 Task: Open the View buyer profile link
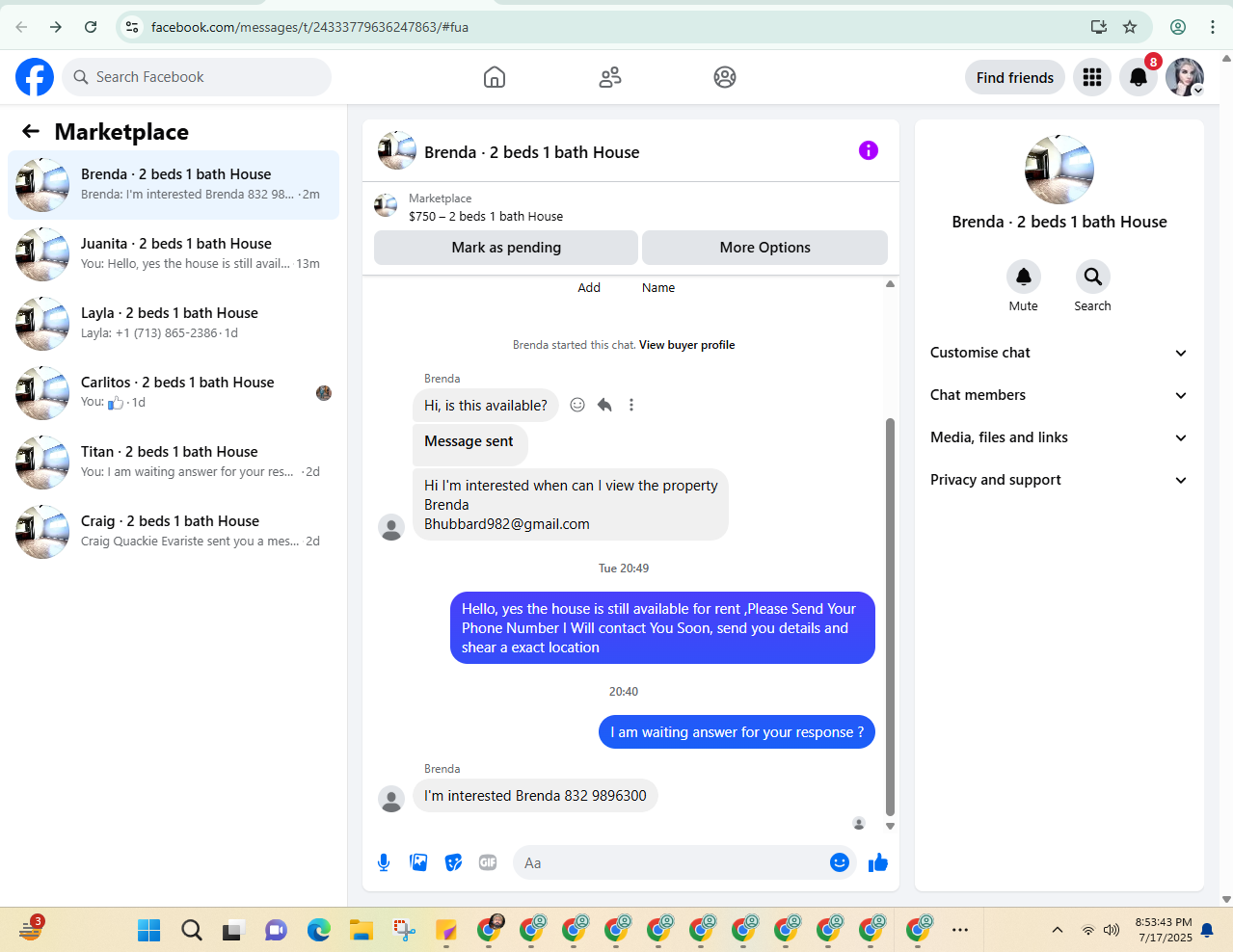coord(686,345)
